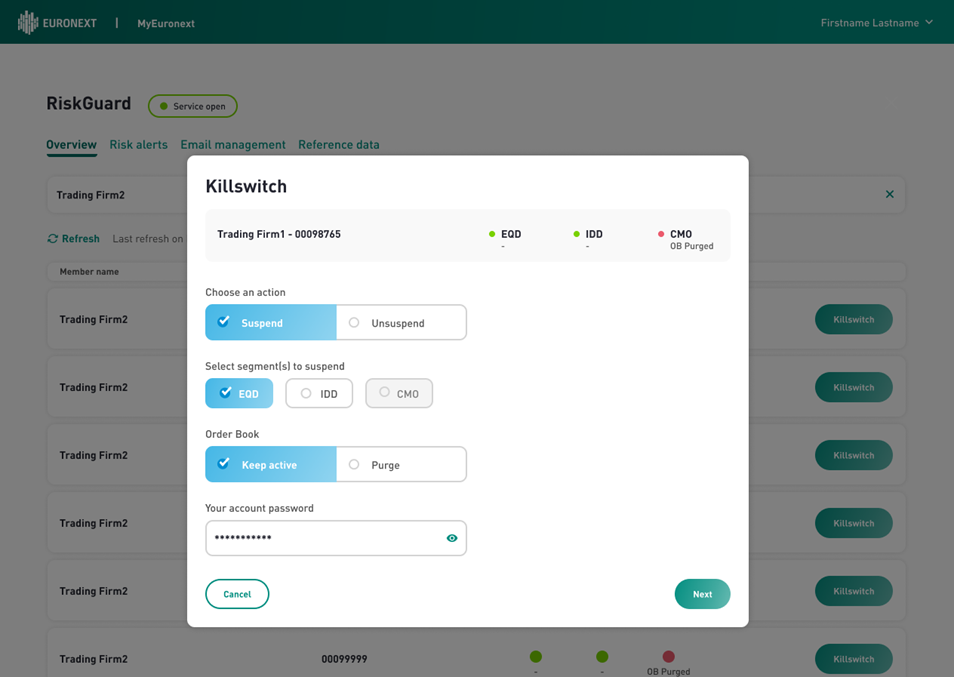Open the Email management tab
The image size is (954, 677).
tap(232, 145)
